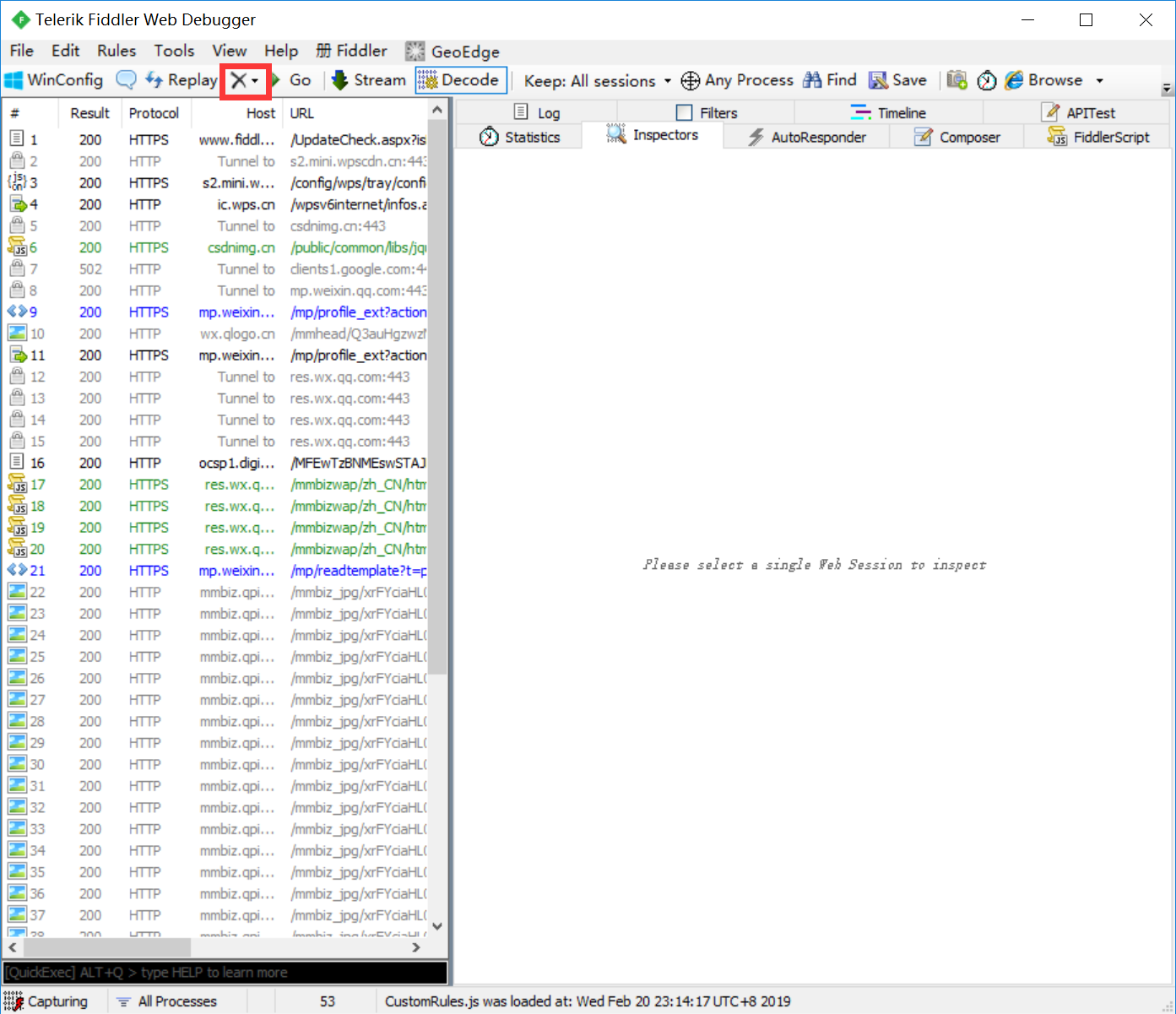Sort sessions by Result column header
Viewport: 1176px width, 1014px height.
tap(89, 113)
